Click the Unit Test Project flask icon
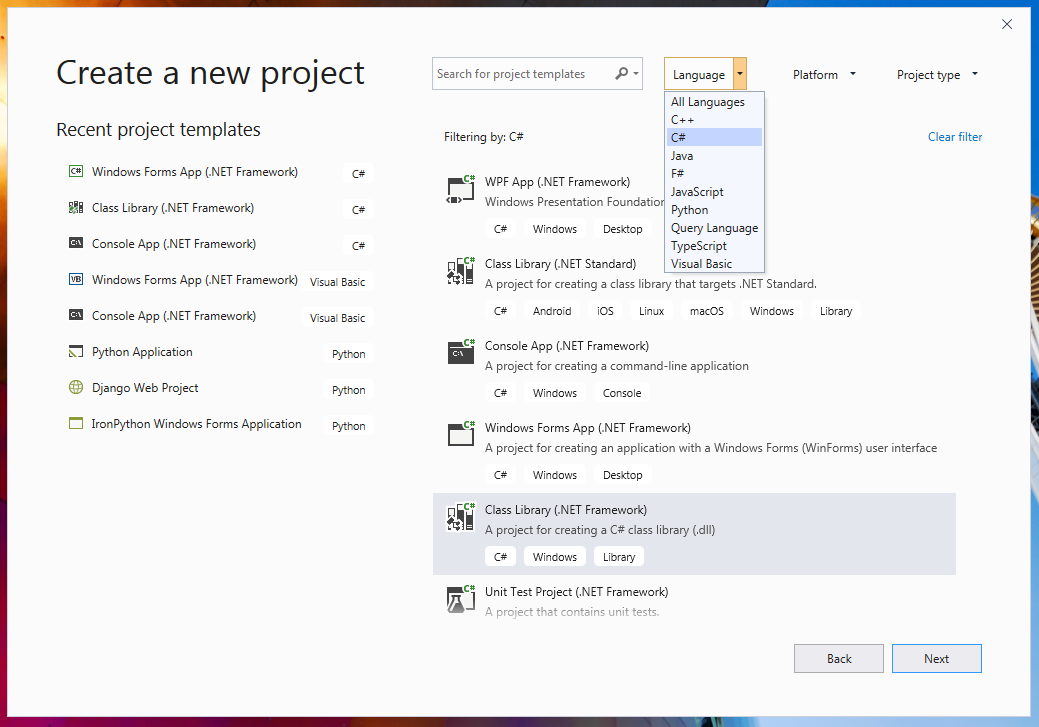Viewport: 1039px width, 727px height. [461, 600]
